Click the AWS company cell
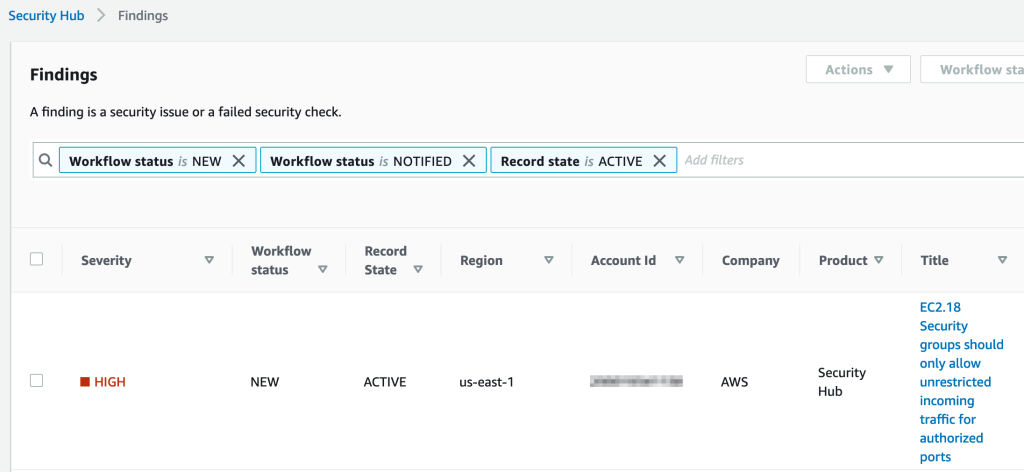The height and width of the screenshot is (472, 1024). coord(735,382)
